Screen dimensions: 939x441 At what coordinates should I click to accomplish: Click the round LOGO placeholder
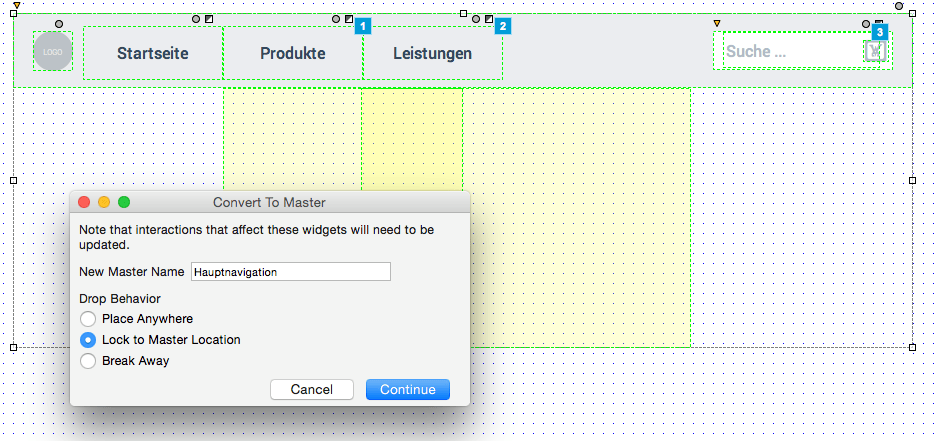[52, 51]
